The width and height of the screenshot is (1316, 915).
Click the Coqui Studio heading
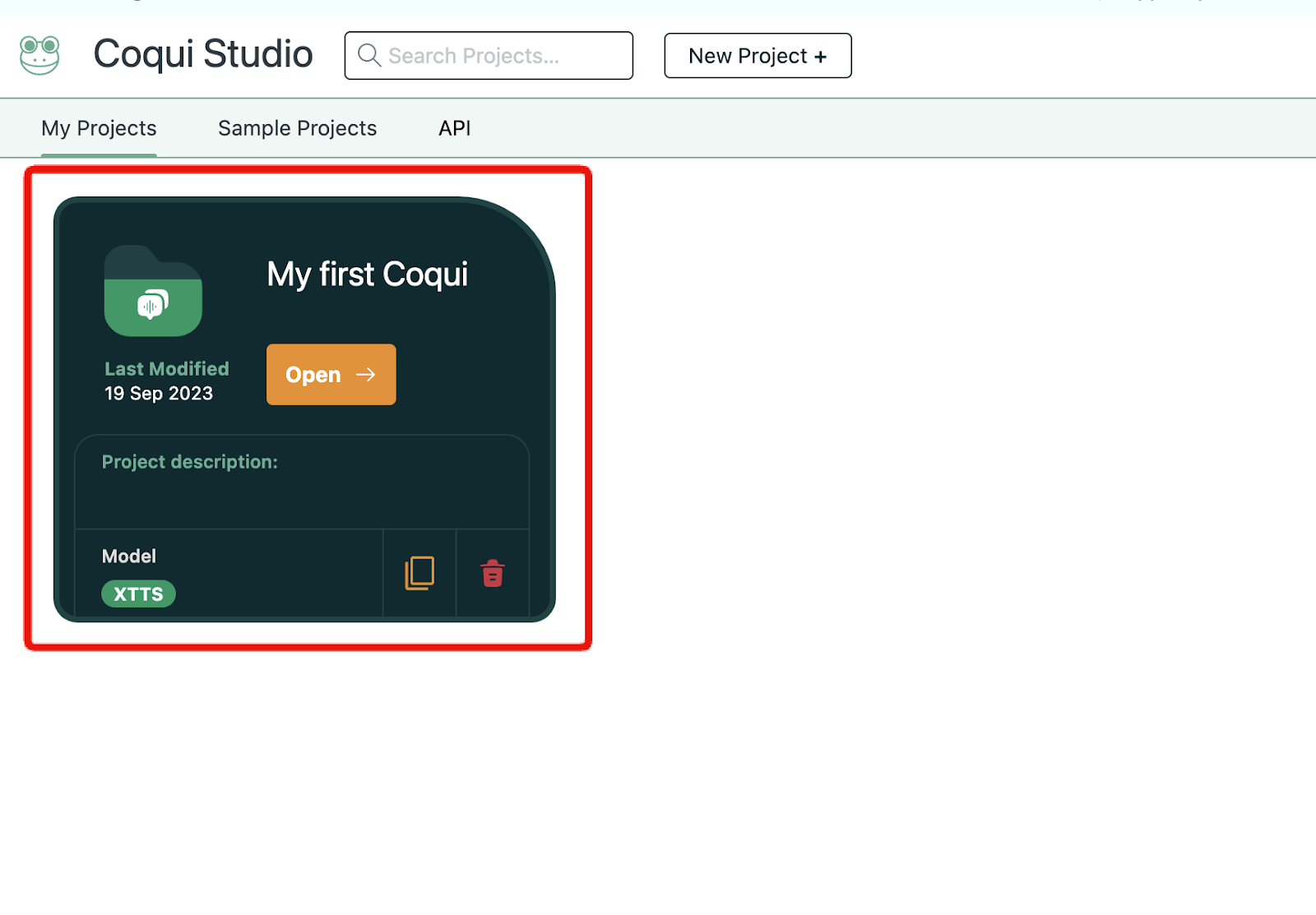pos(203,54)
